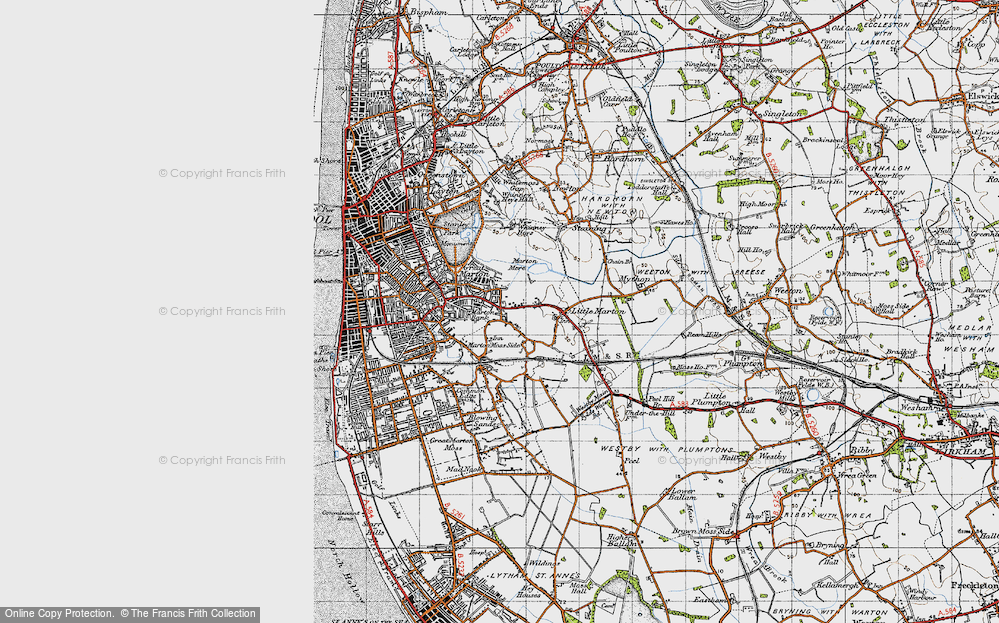Click the GREENHALGH WITH THISTLETON parish label
The width and height of the screenshot is (999, 623).
pyautogui.click(x=877, y=180)
